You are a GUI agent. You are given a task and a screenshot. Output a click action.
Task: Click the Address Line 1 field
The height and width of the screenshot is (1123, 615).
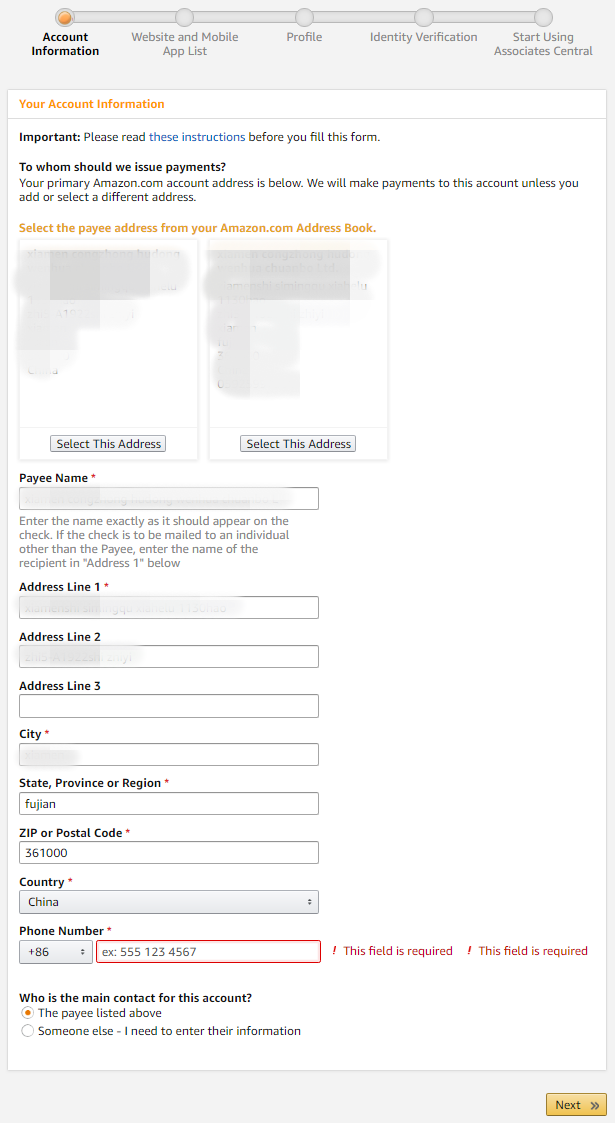coord(169,607)
